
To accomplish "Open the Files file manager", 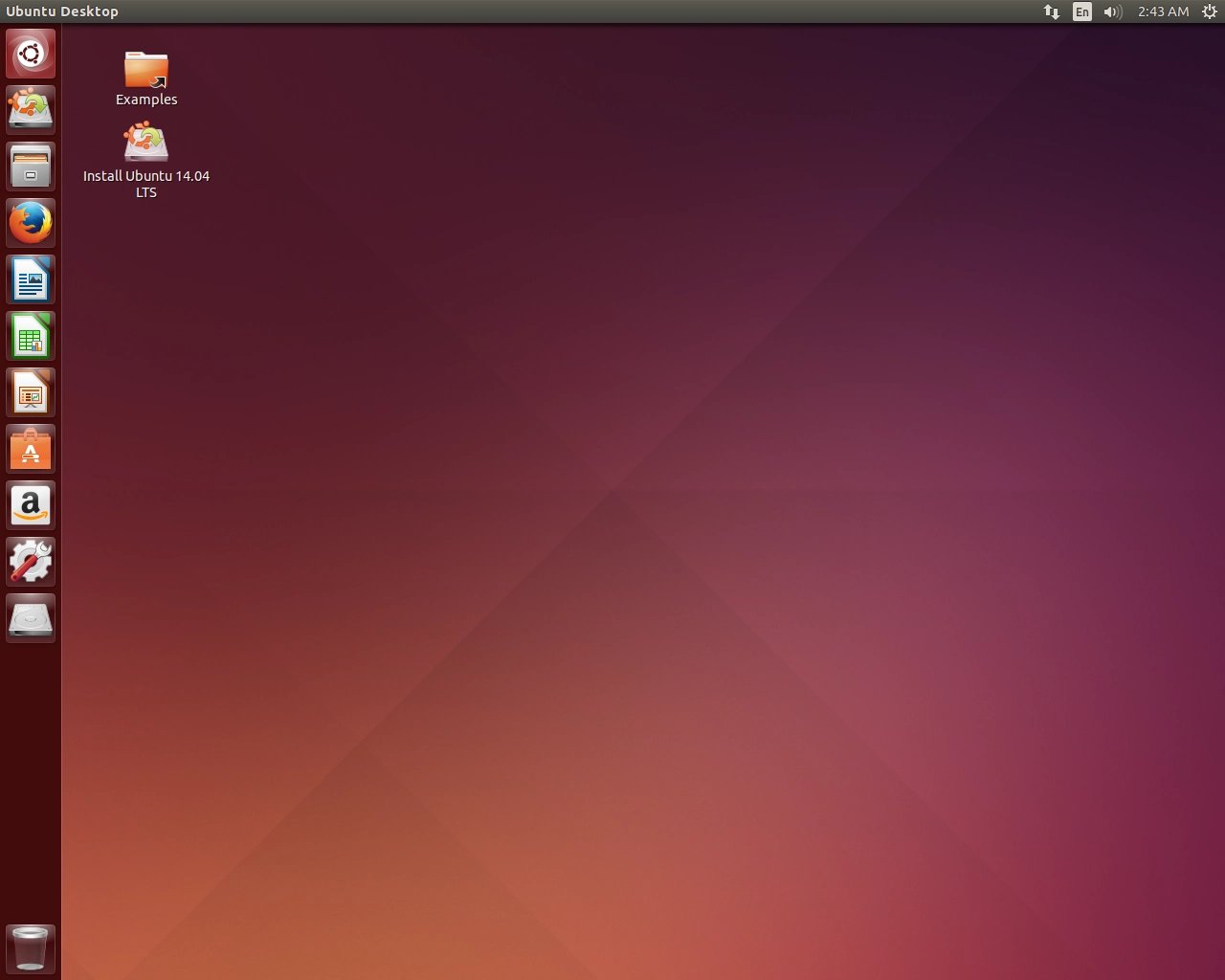I will (30, 166).
